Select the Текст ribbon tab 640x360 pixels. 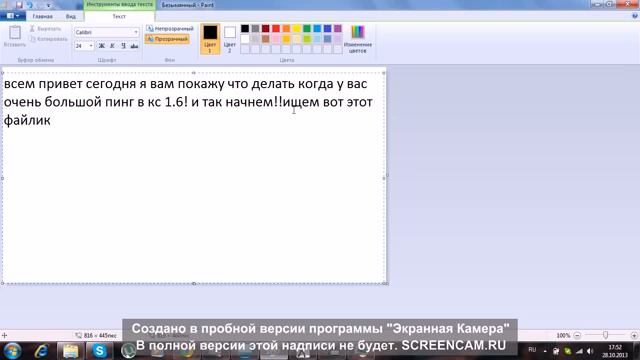(x=119, y=16)
